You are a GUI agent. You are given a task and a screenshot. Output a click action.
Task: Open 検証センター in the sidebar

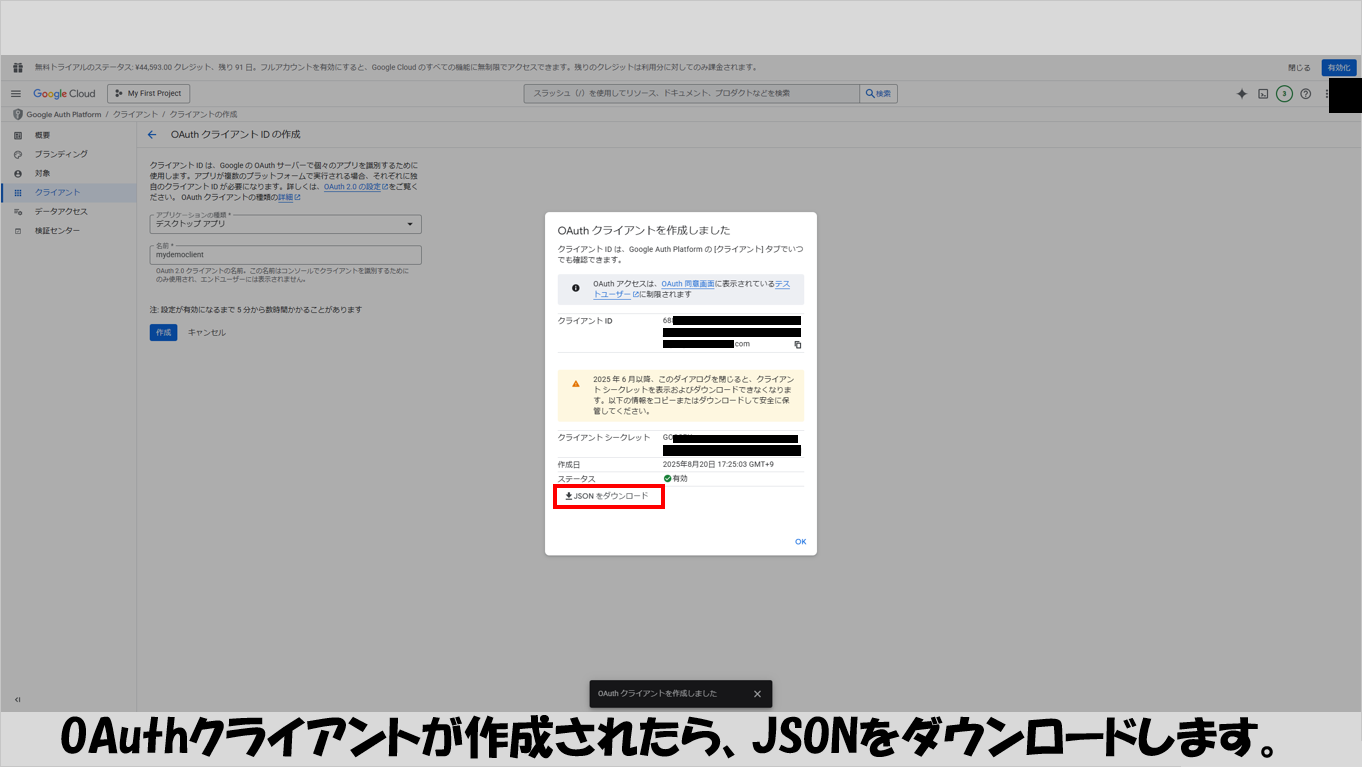tap(57, 231)
